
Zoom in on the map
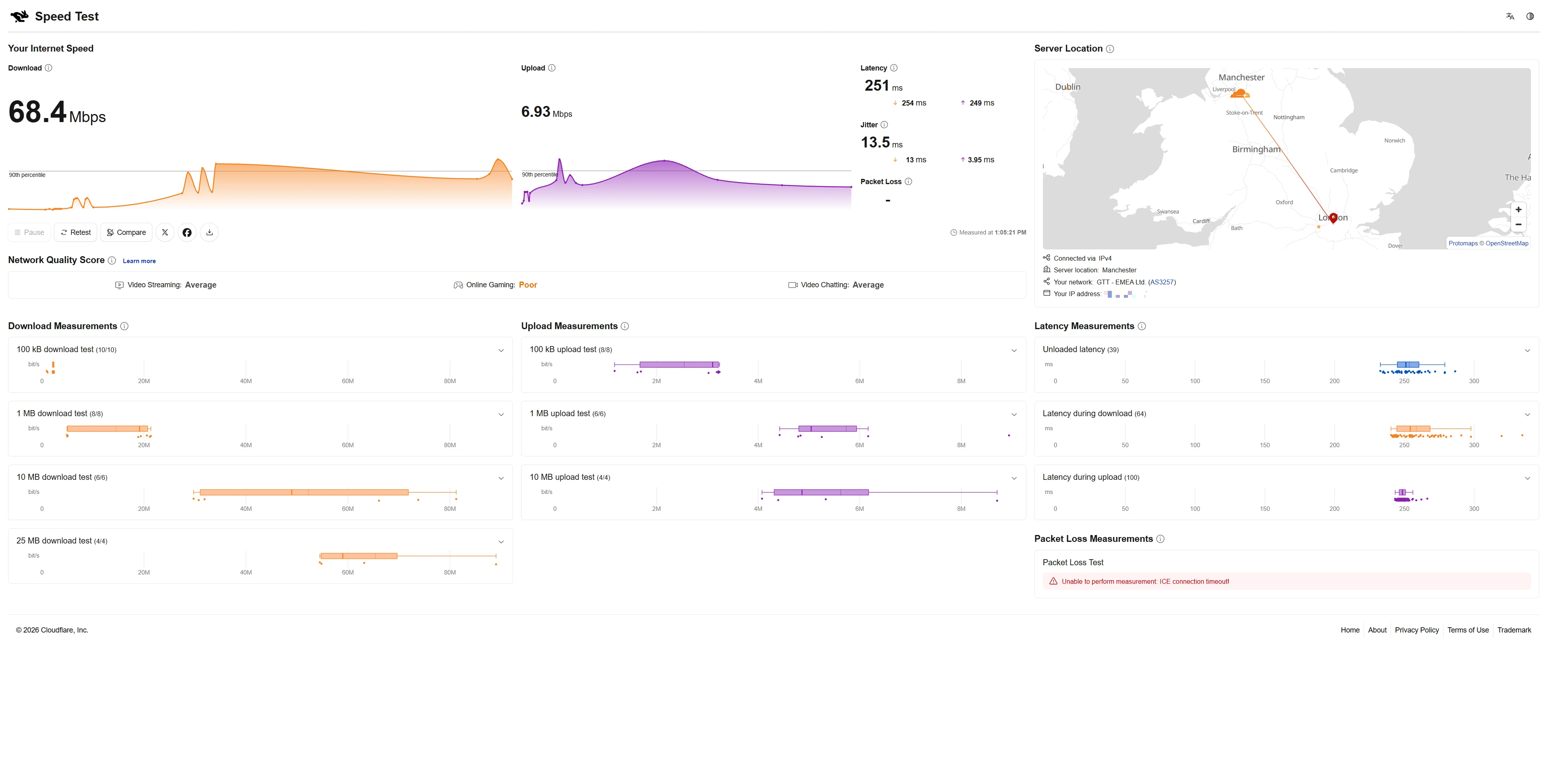point(1518,209)
